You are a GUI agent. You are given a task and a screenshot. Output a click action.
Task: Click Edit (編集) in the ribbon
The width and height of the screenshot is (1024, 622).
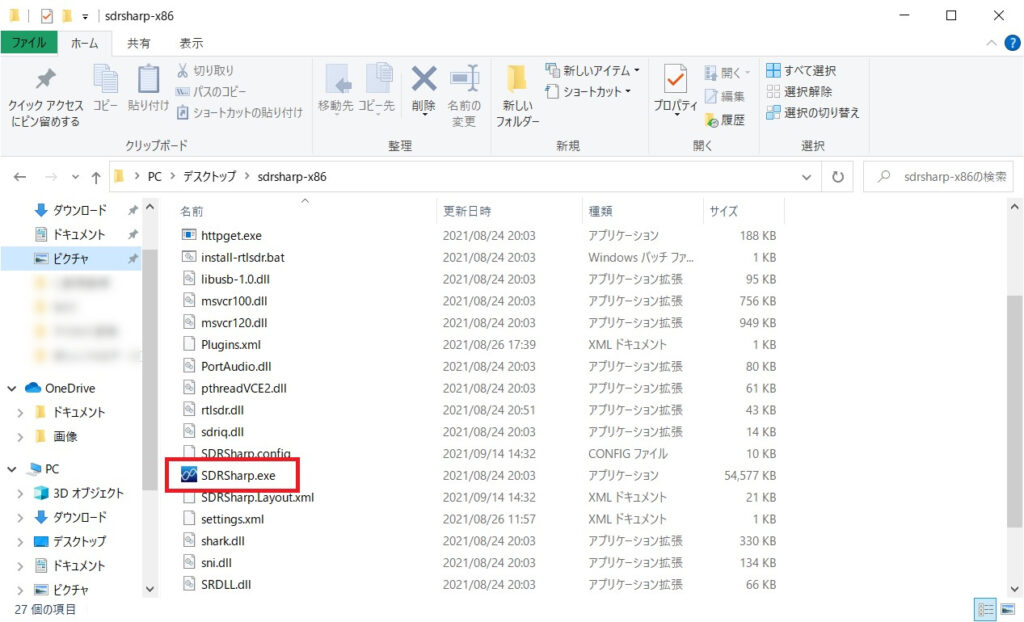[724, 97]
